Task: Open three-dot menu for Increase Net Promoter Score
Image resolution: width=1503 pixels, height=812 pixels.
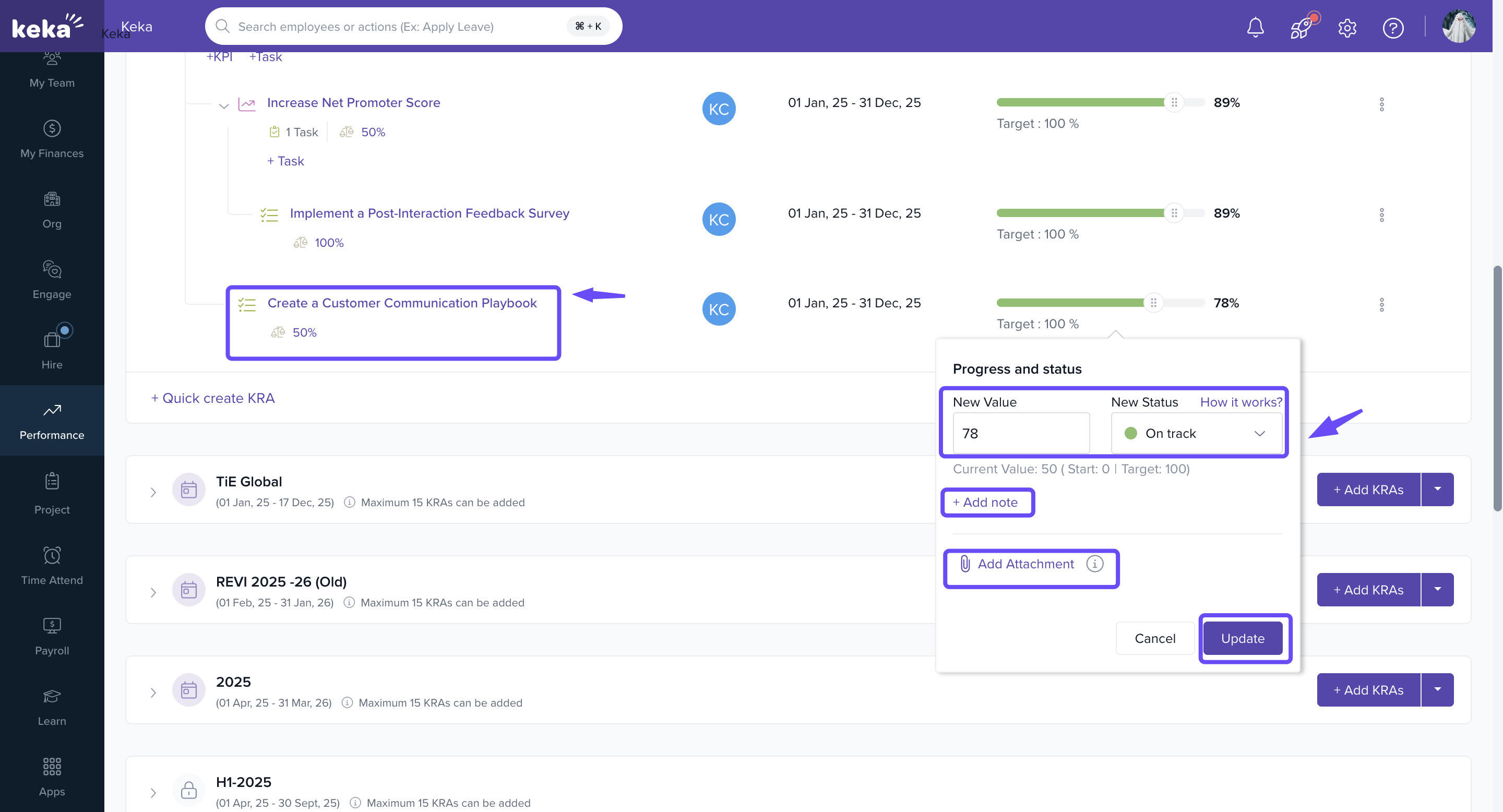Action: [x=1381, y=104]
